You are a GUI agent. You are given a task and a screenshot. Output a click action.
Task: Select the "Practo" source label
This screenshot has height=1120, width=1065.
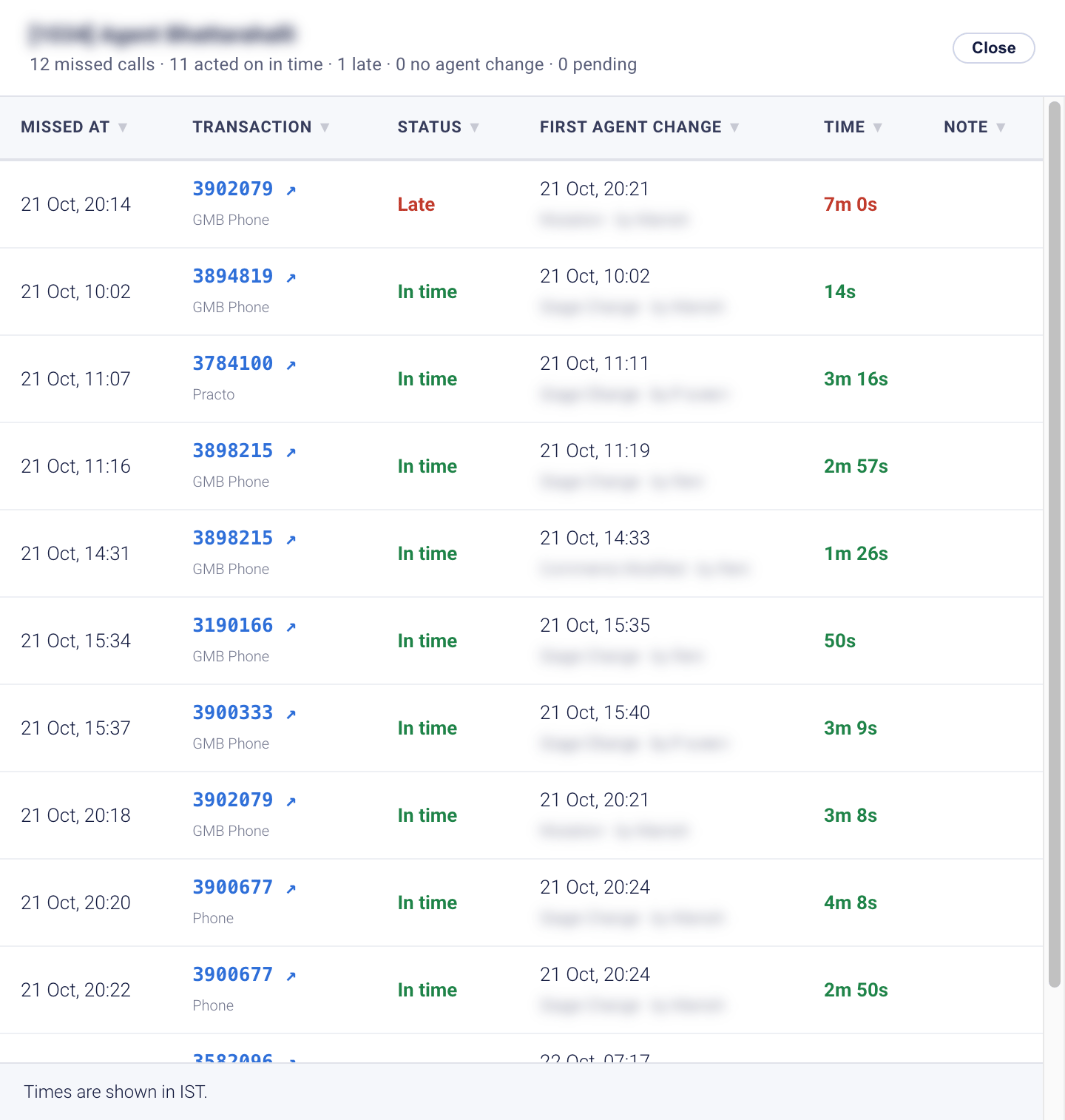coord(214,394)
